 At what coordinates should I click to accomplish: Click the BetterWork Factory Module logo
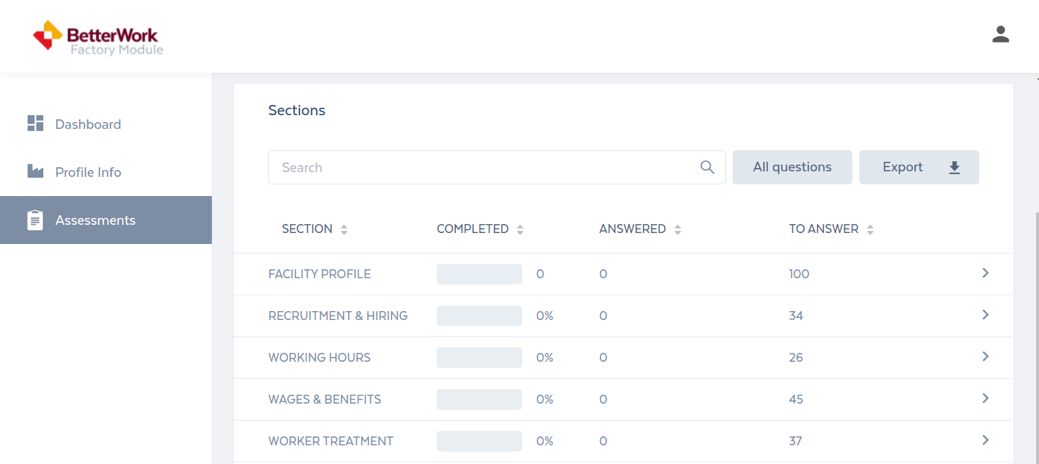click(97, 38)
